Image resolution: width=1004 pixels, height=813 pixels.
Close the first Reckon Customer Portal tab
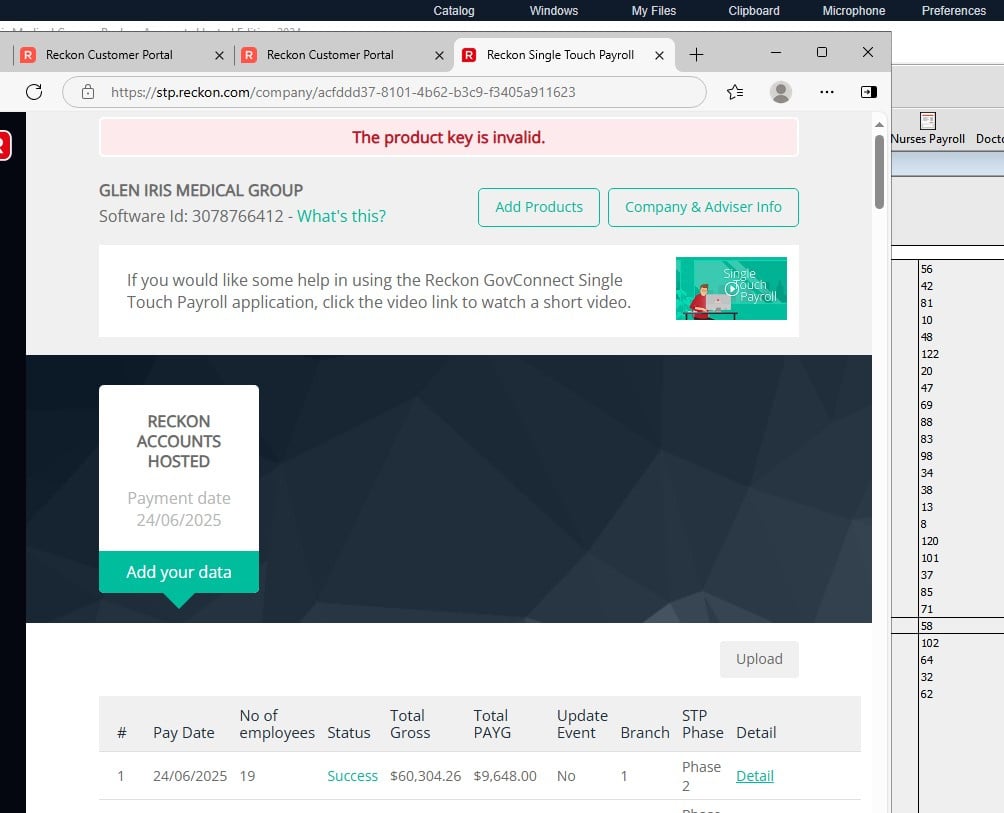pyautogui.click(x=219, y=56)
